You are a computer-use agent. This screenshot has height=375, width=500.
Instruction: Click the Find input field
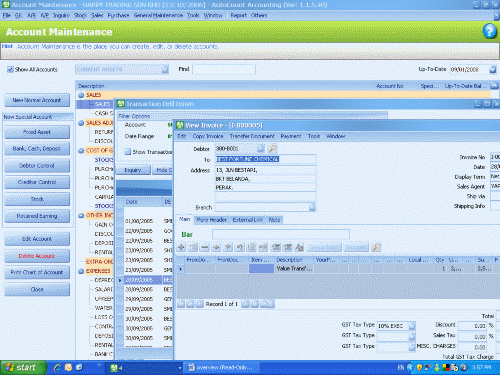point(224,69)
